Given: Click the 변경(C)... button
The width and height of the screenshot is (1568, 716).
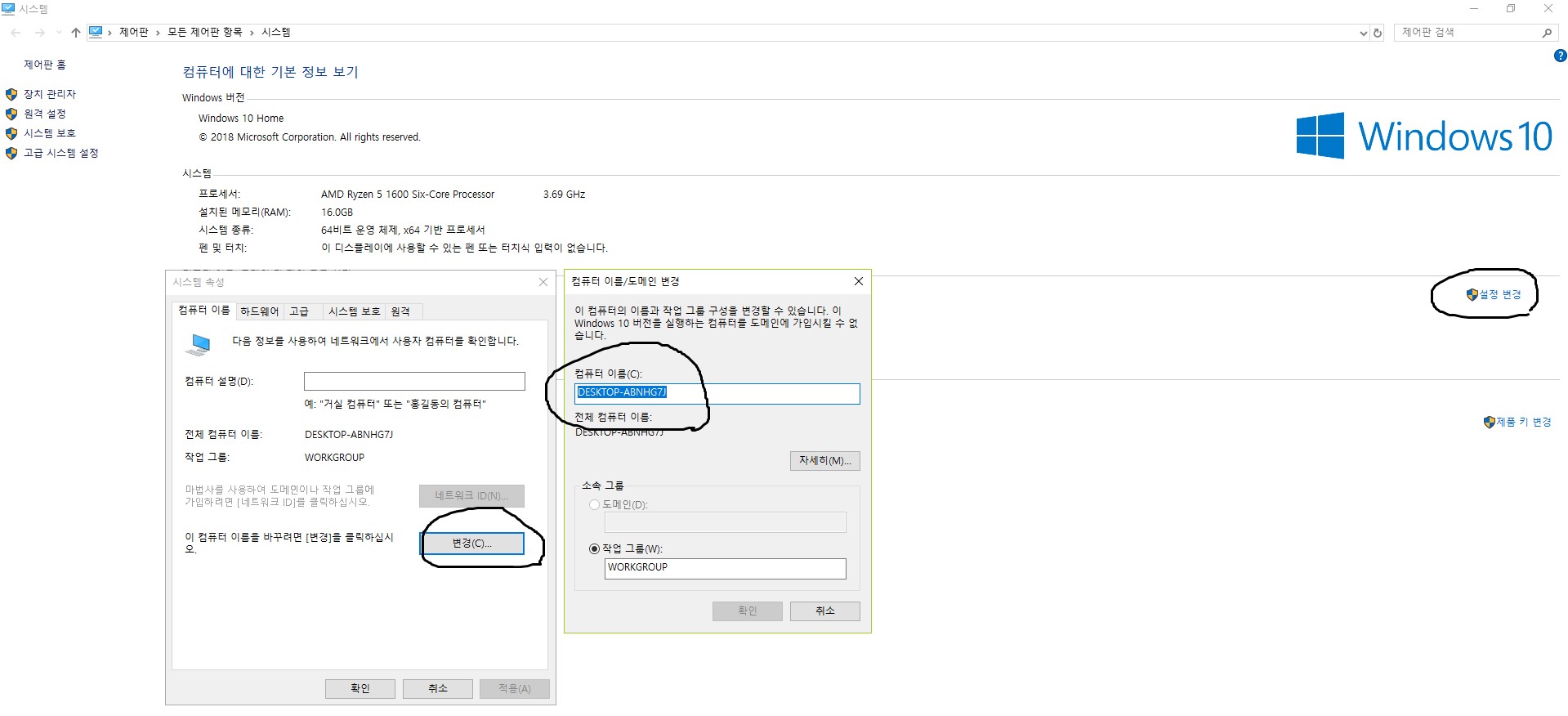Looking at the screenshot, I should click(x=471, y=544).
